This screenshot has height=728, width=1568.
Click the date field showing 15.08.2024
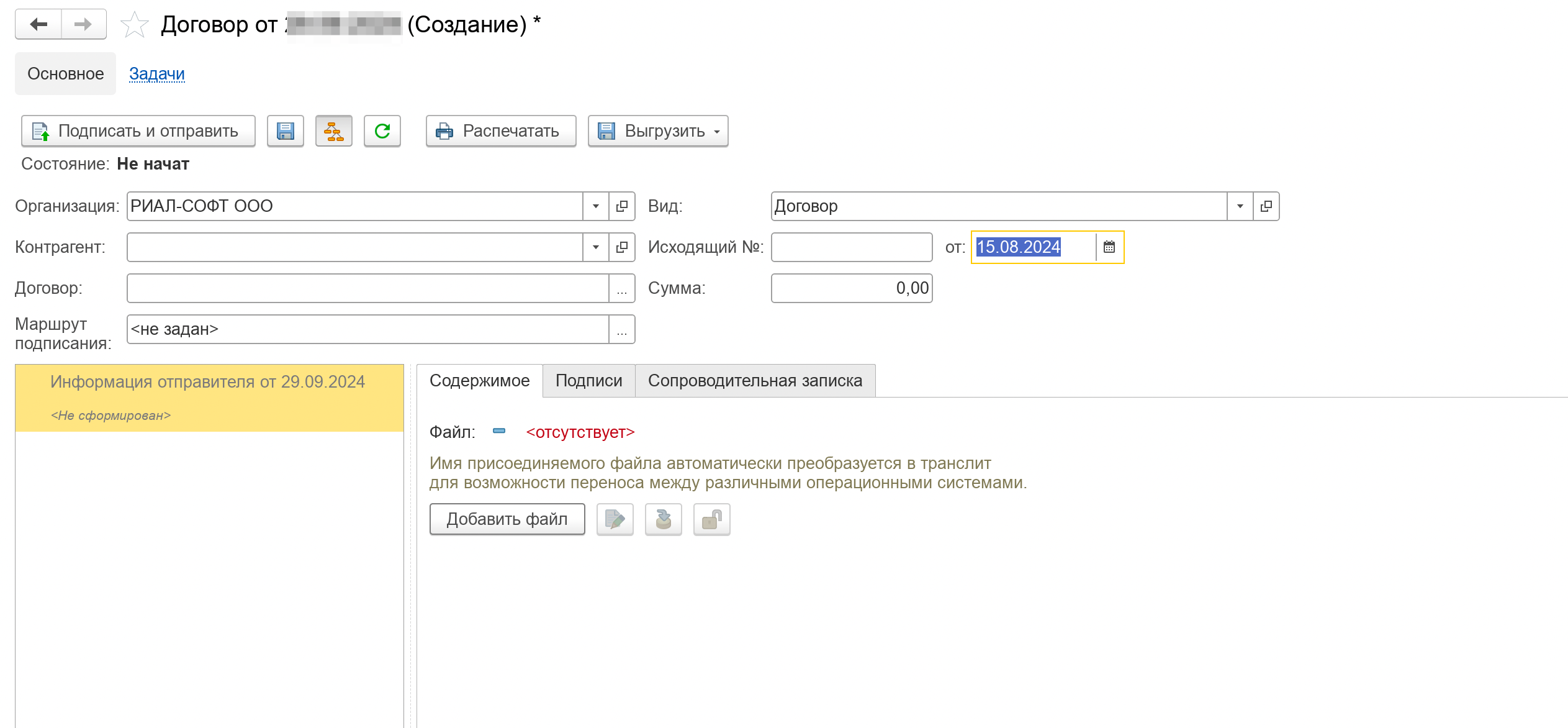point(1034,247)
